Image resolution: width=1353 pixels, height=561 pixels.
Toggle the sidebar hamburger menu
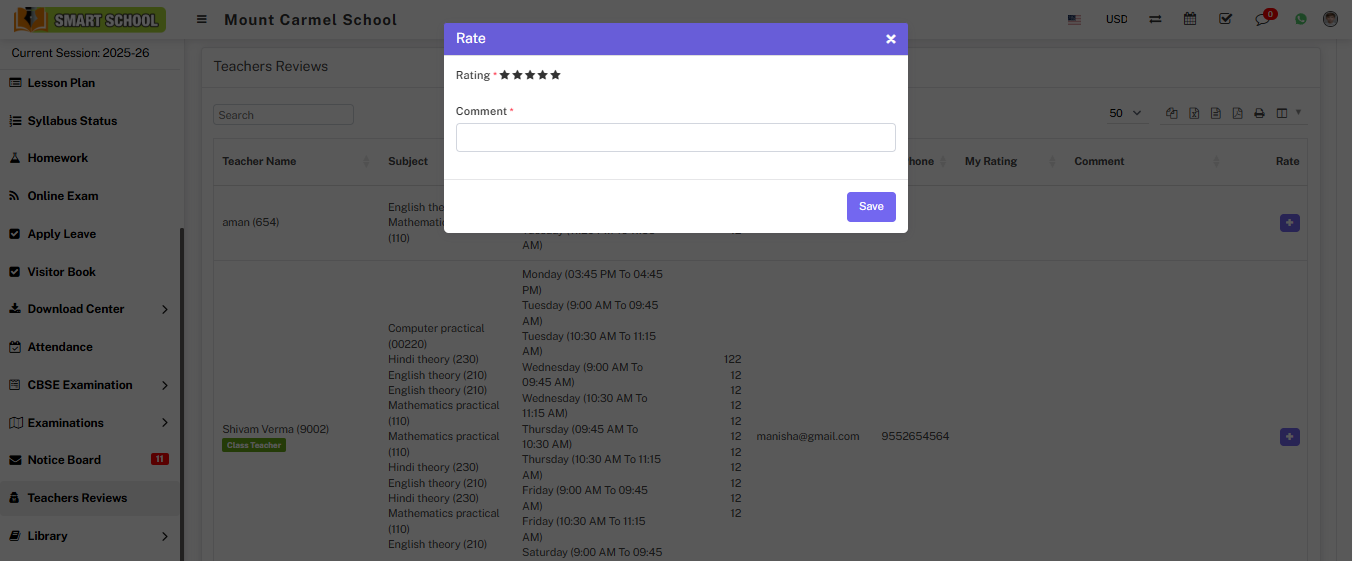coord(202,20)
